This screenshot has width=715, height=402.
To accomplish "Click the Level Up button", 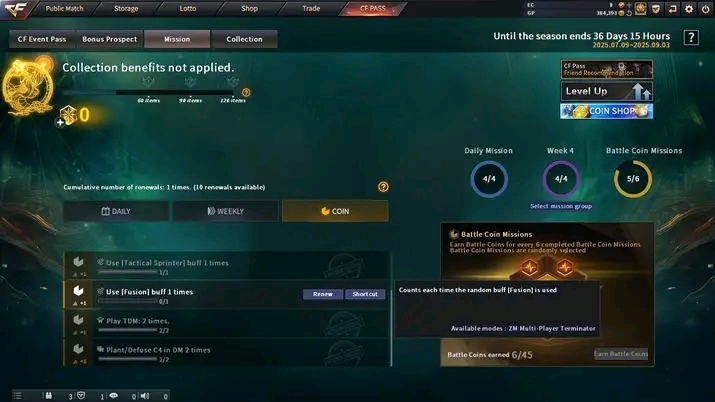I will point(606,91).
